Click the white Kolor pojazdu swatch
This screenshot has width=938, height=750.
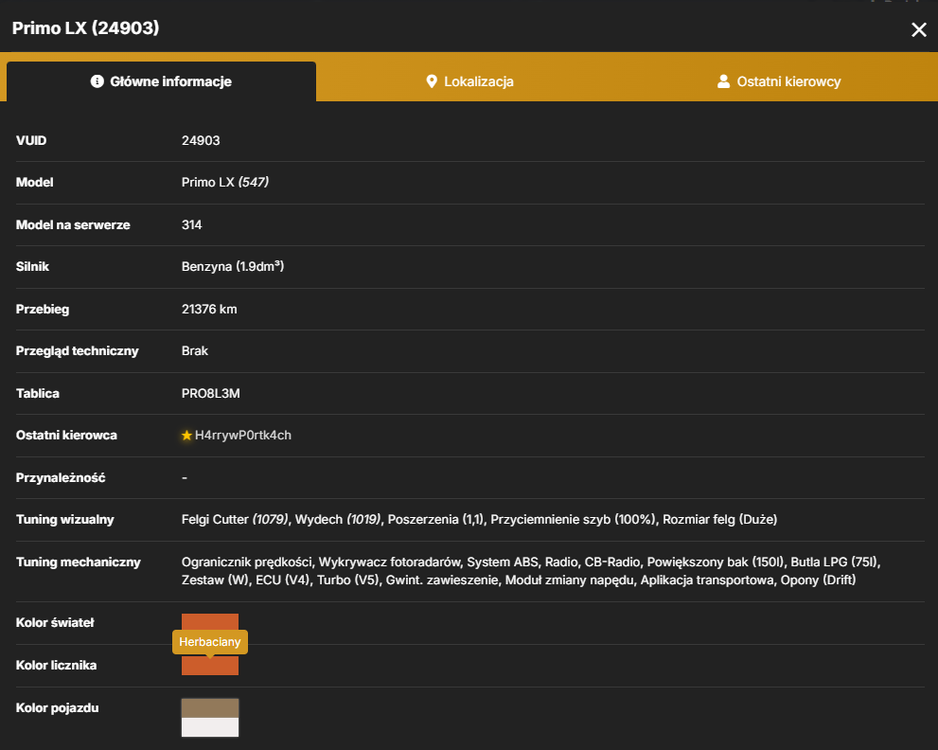[210, 727]
